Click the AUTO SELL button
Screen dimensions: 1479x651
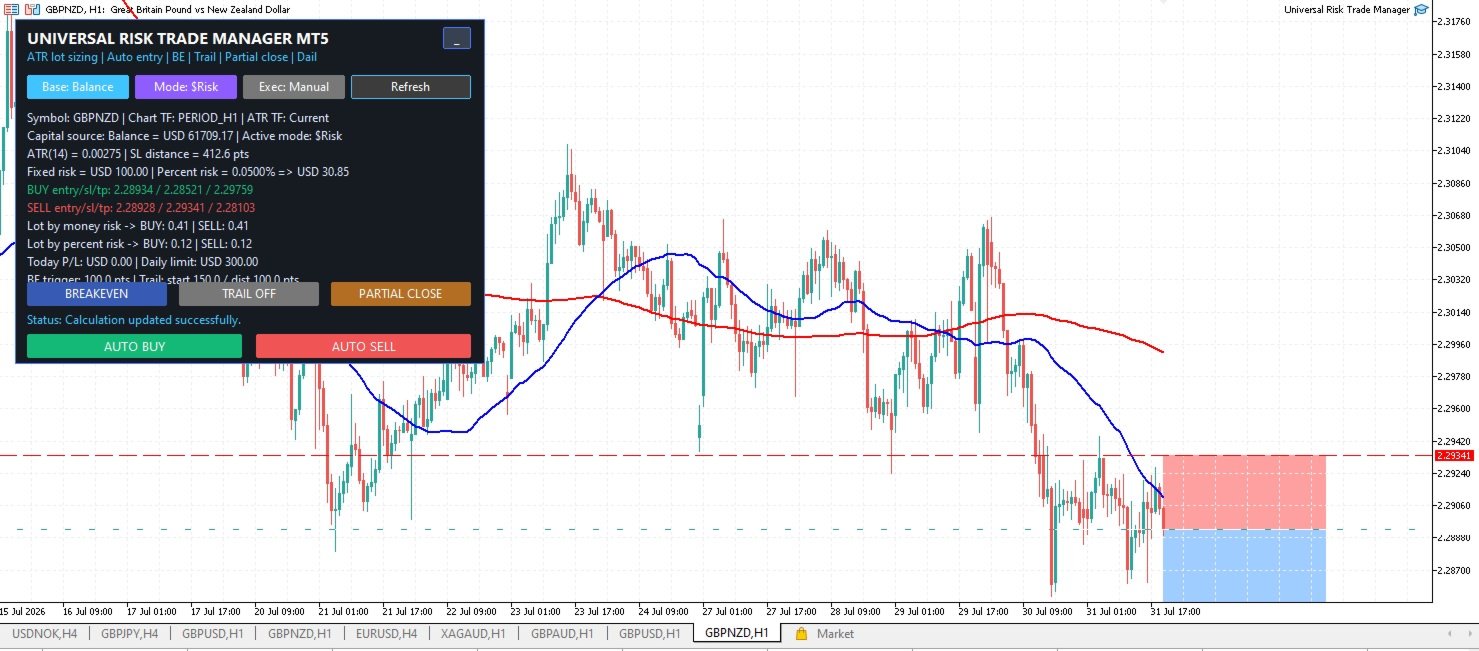tap(363, 346)
